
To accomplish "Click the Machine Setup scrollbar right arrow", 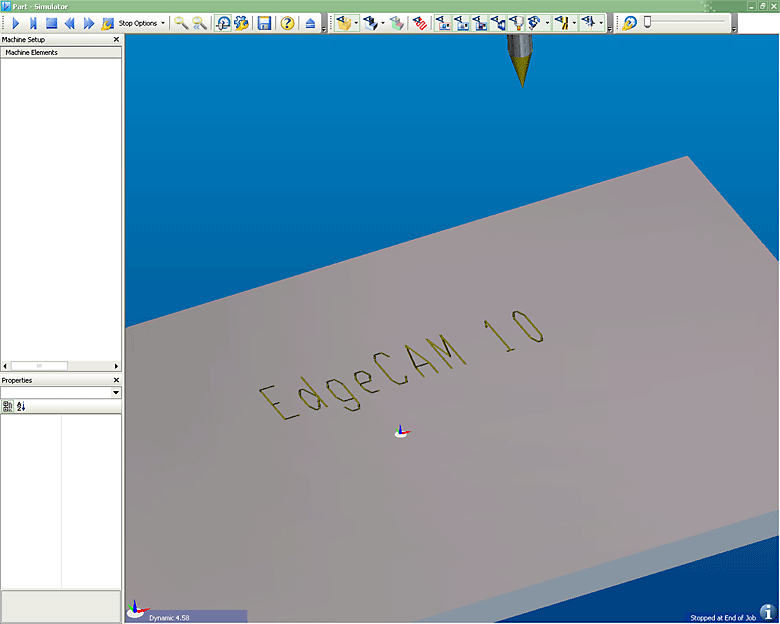I will coord(116,366).
